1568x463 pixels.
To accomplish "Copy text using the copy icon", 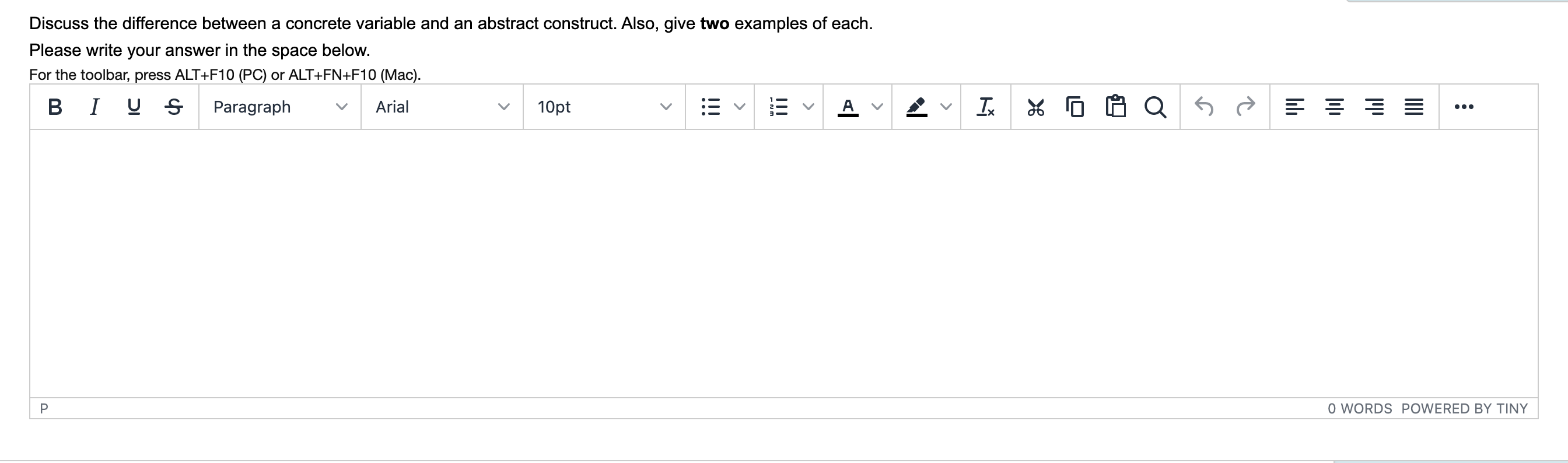I will tap(1075, 107).
